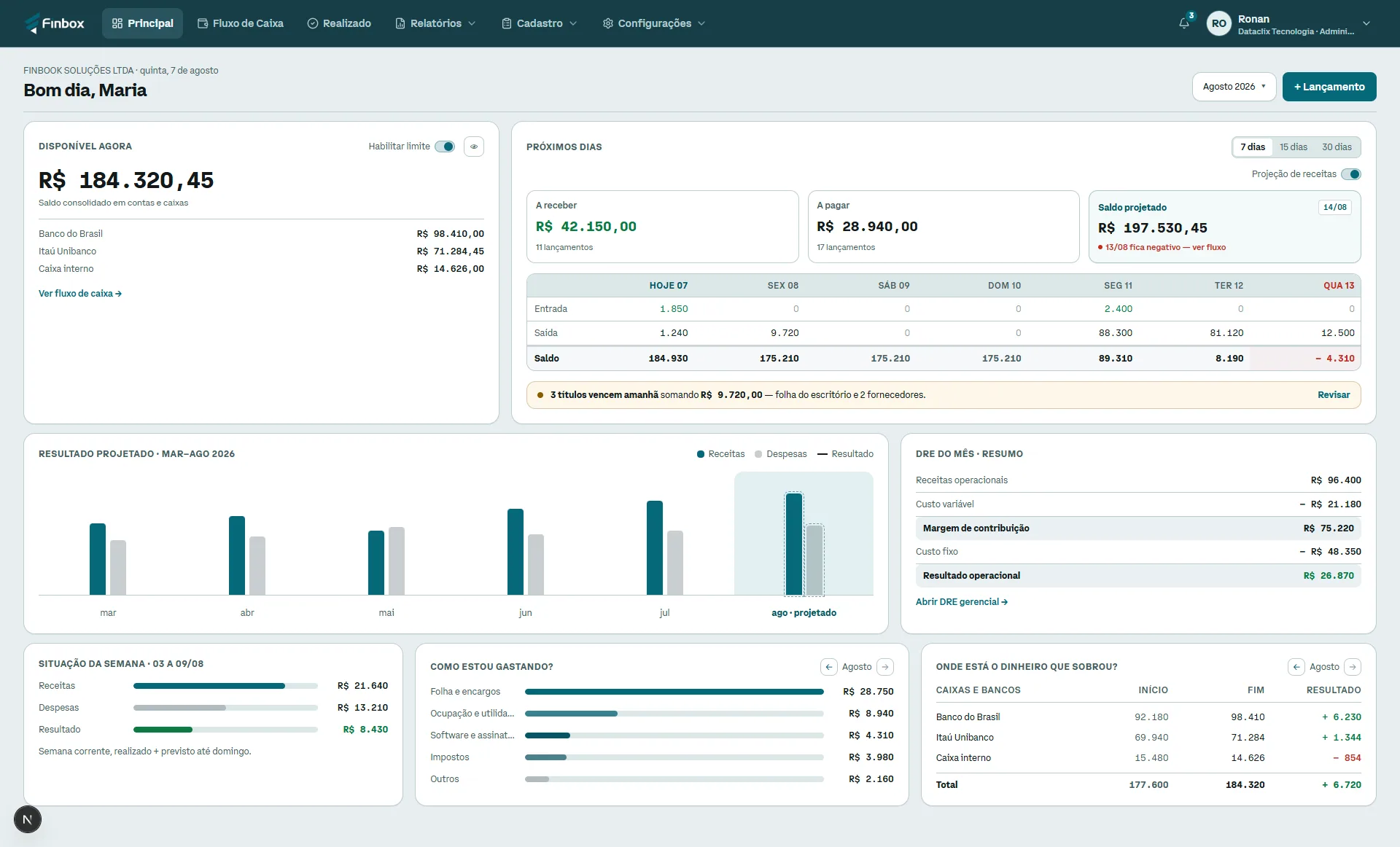The height and width of the screenshot is (847, 1400).
Task: Go to next month in Como estou gastando
Action: (885, 667)
